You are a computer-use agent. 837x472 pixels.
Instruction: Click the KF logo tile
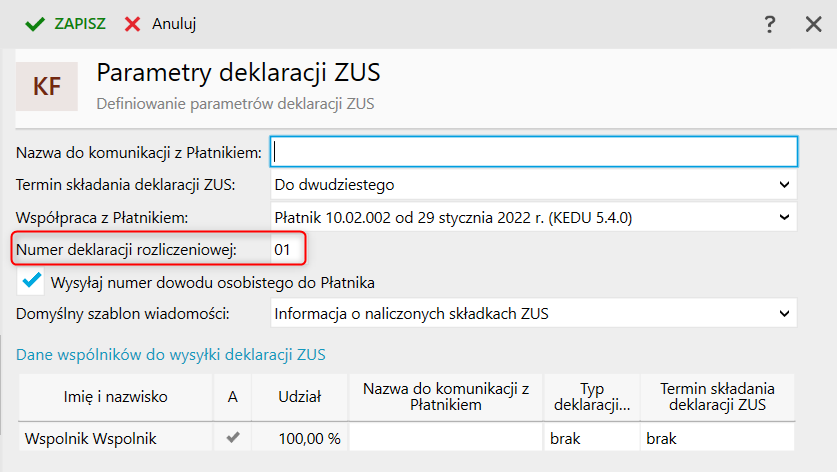(47, 86)
